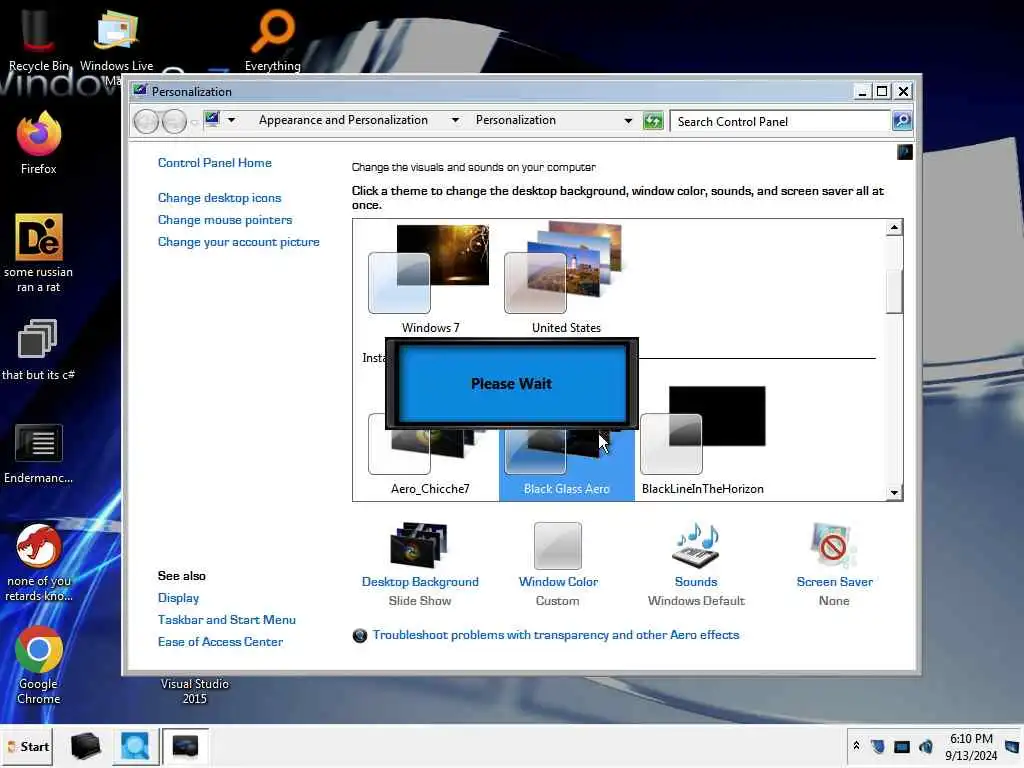Open the Visual Studio 2015 desktop shortcut
The width and height of the screenshot is (1024, 768).
click(195, 691)
